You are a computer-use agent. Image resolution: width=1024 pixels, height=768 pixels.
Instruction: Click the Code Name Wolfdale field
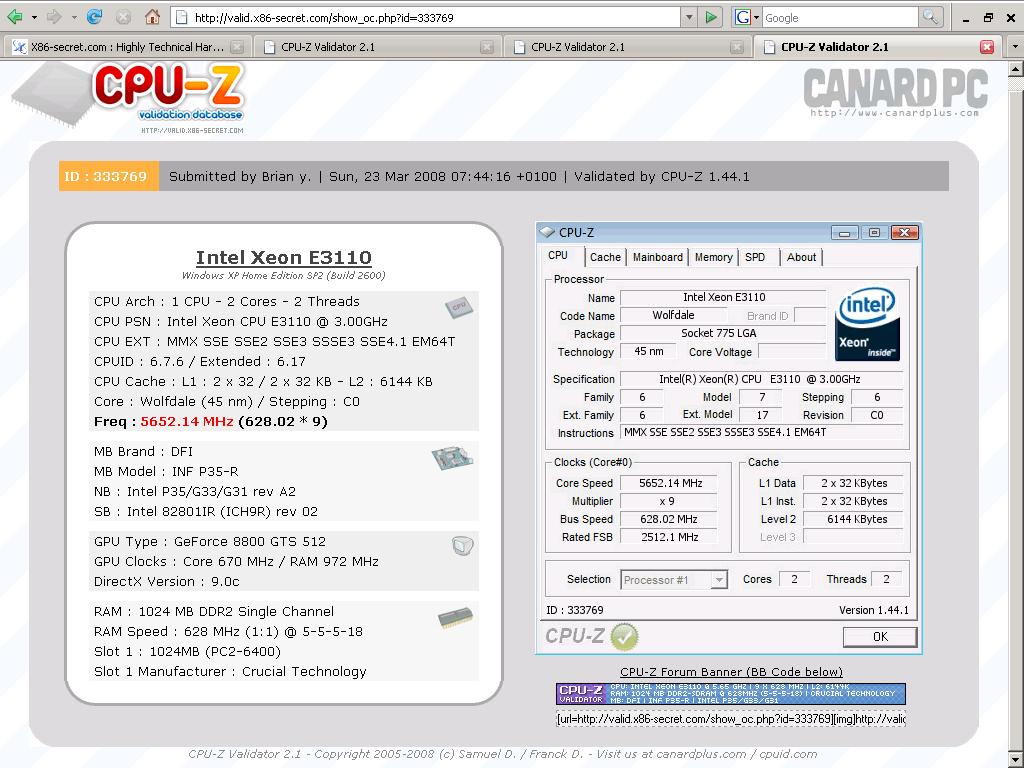click(673, 315)
